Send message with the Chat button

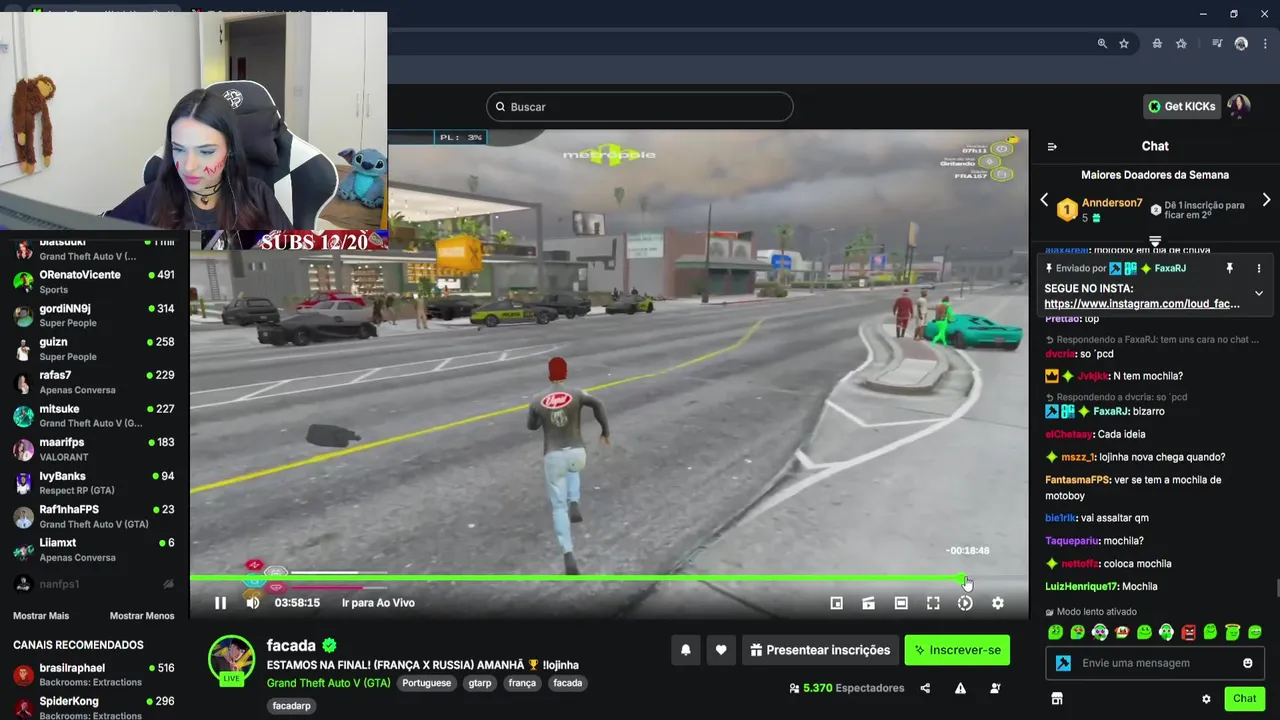tap(1244, 699)
